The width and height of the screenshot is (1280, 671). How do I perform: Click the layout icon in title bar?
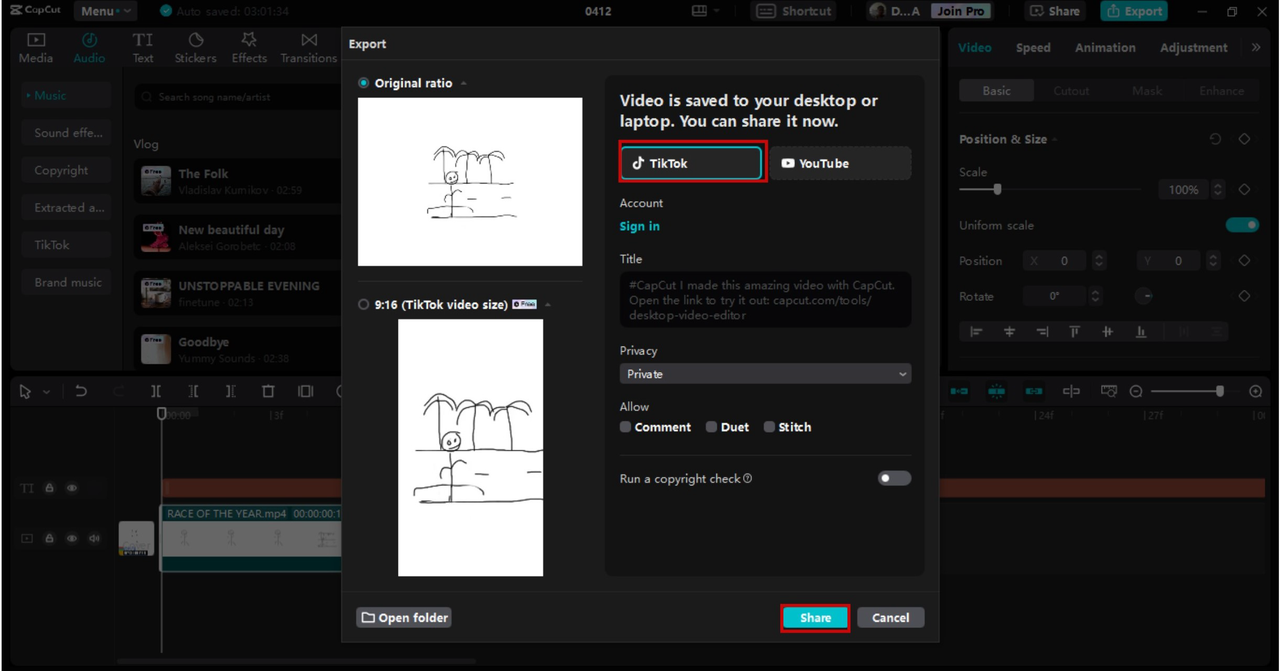click(x=700, y=11)
